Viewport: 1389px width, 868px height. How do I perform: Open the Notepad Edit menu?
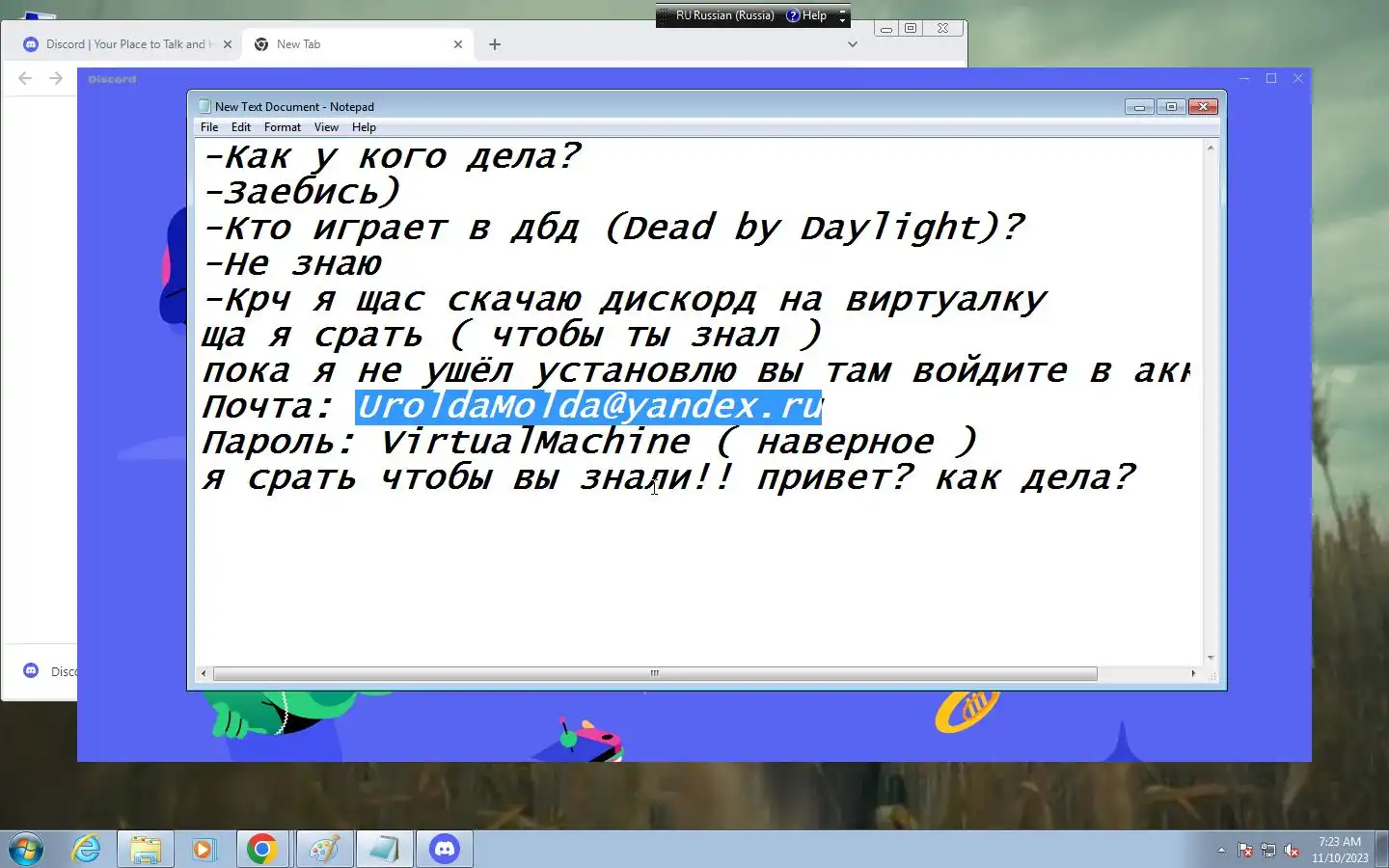click(241, 127)
